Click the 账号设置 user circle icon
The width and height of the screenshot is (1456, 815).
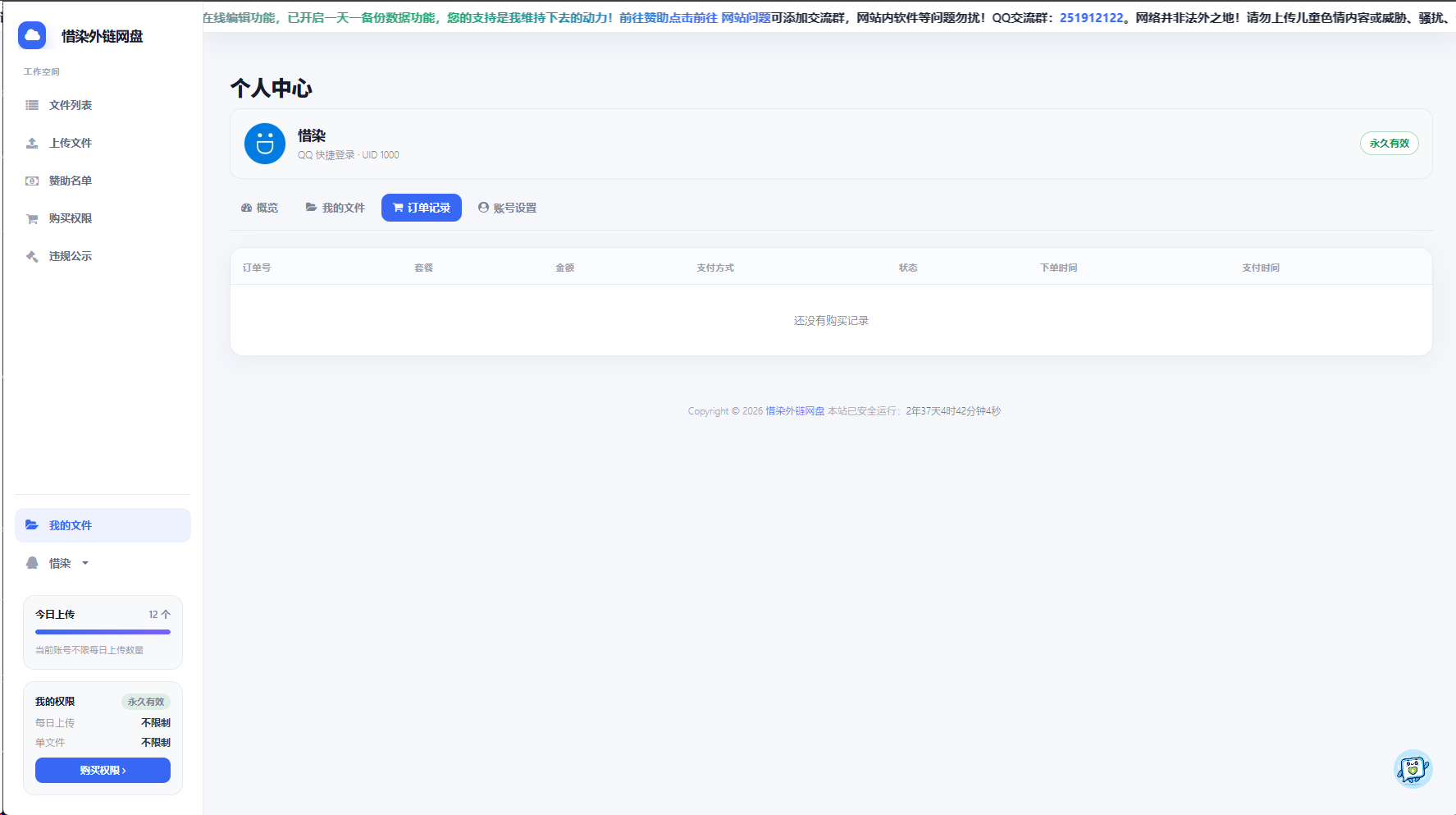pyautogui.click(x=484, y=208)
